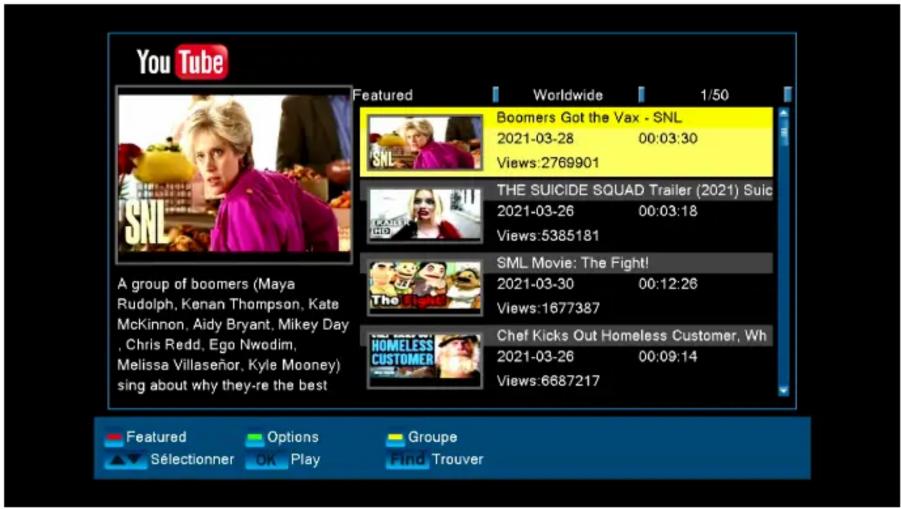The height and width of the screenshot is (509, 901).
Task: Click the up/down arrows Sélectionner icon
Action: 125,460
